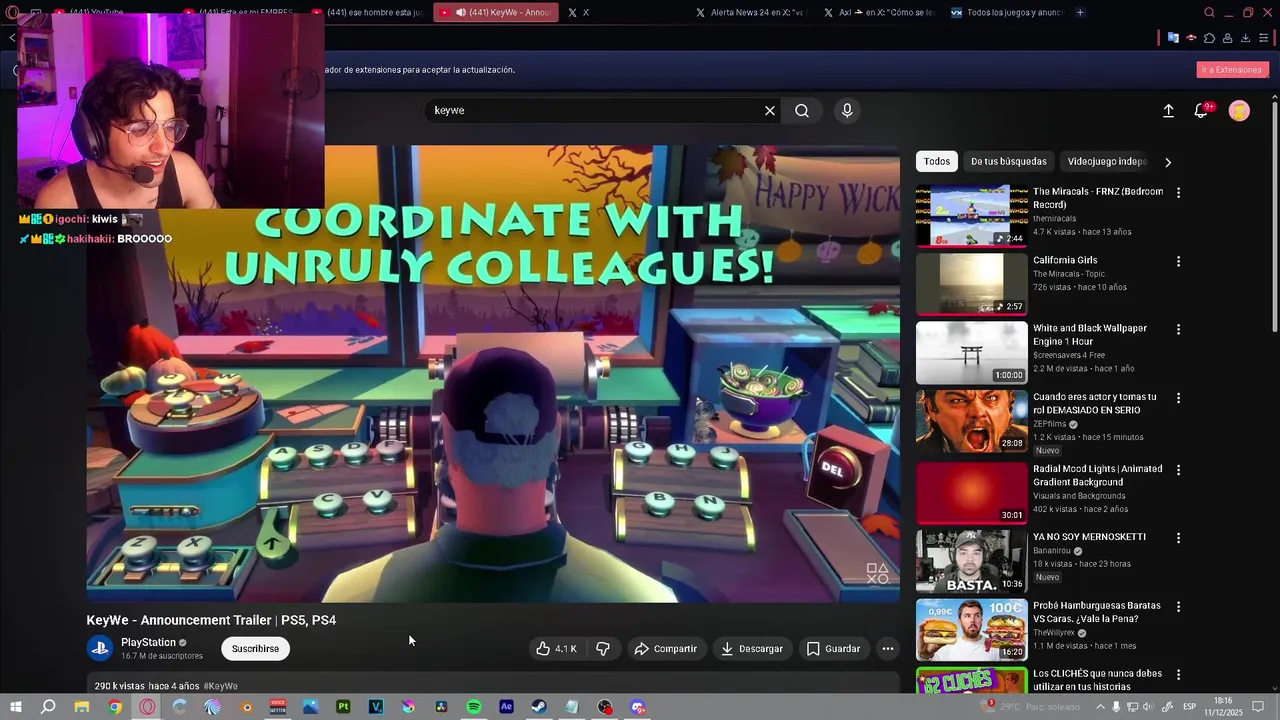Switch to the Axl en X tab
This screenshot has width=1280, height=720.
point(880,13)
